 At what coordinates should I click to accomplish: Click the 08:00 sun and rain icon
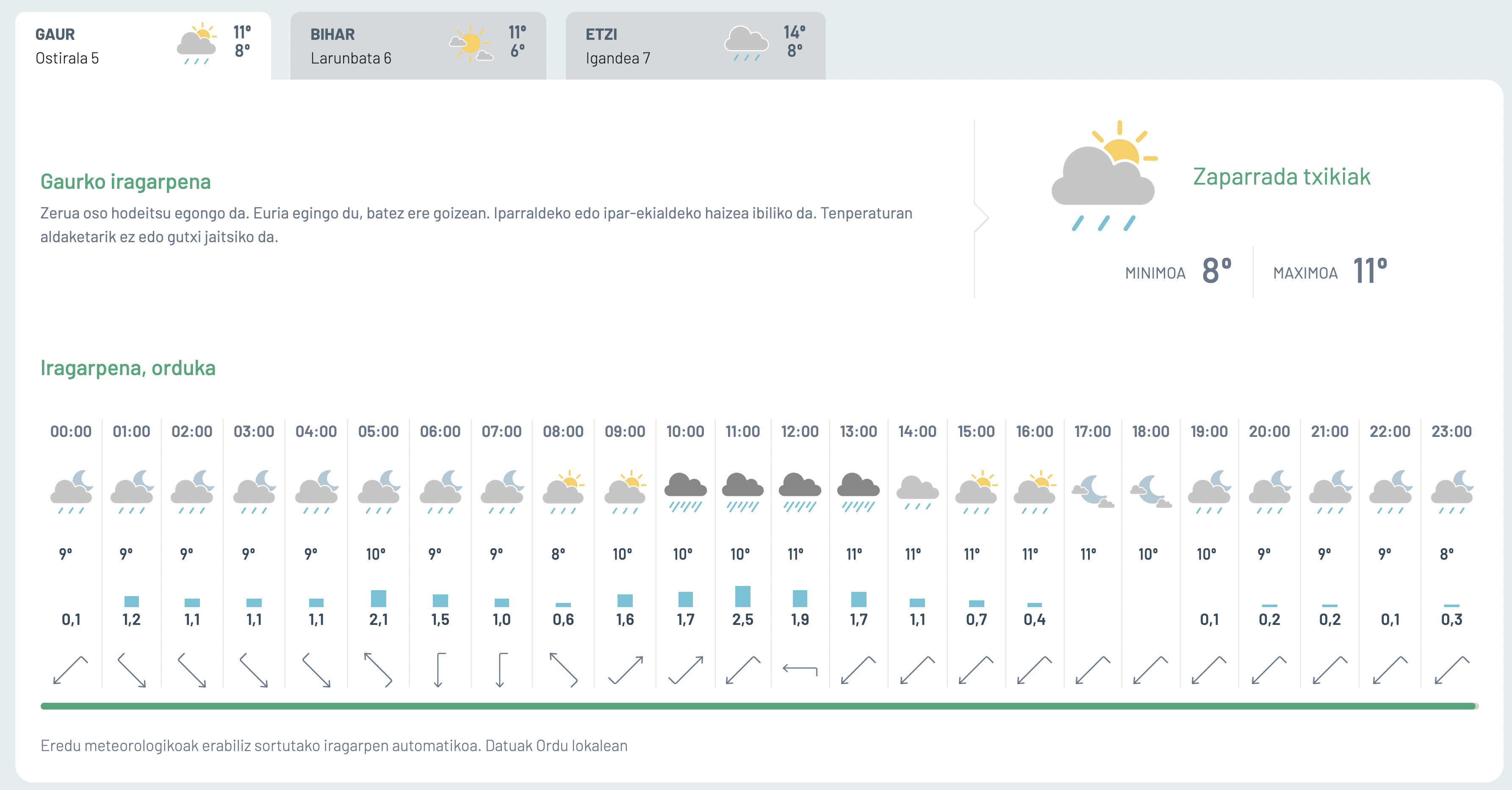pyautogui.click(x=563, y=492)
